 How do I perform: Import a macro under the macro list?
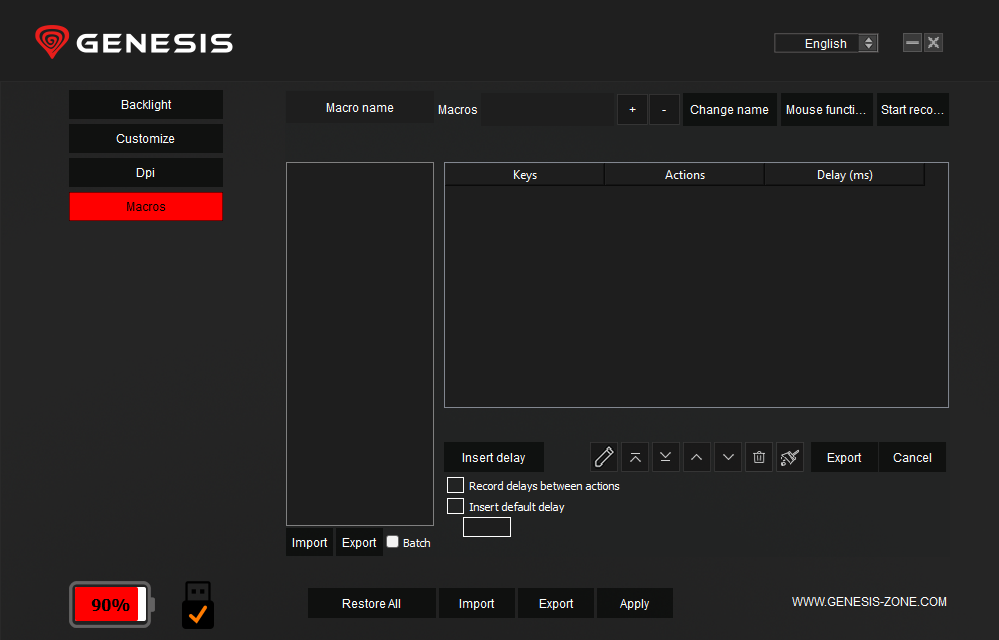(x=309, y=543)
